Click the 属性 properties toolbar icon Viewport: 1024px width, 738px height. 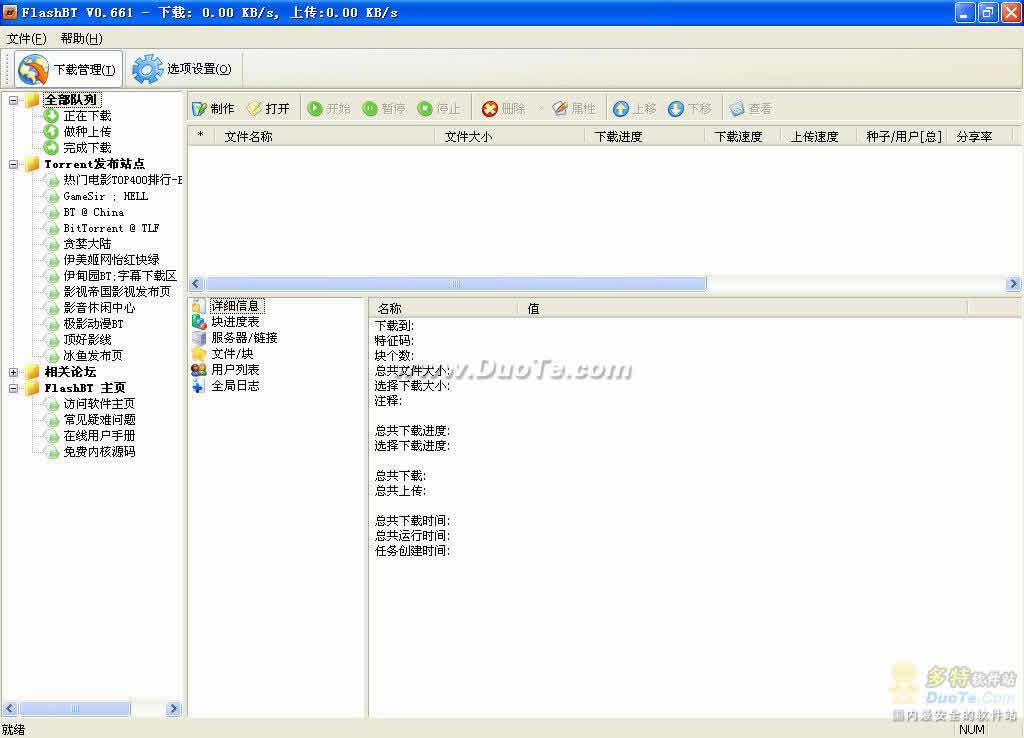(x=560, y=108)
